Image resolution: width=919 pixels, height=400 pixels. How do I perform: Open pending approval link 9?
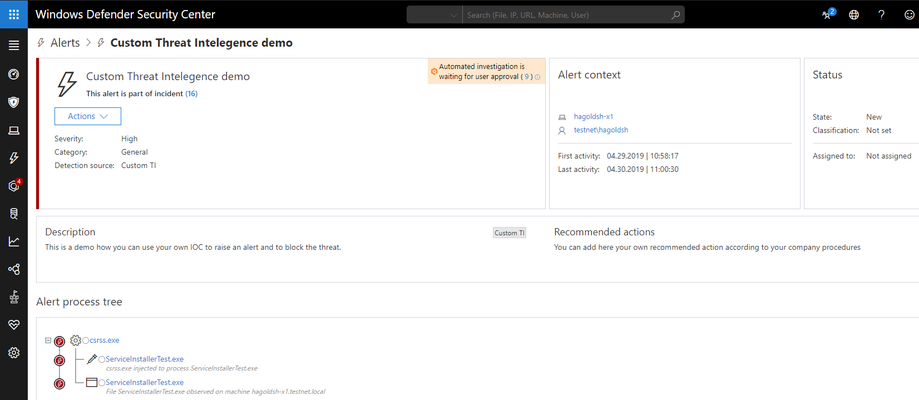pos(527,77)
